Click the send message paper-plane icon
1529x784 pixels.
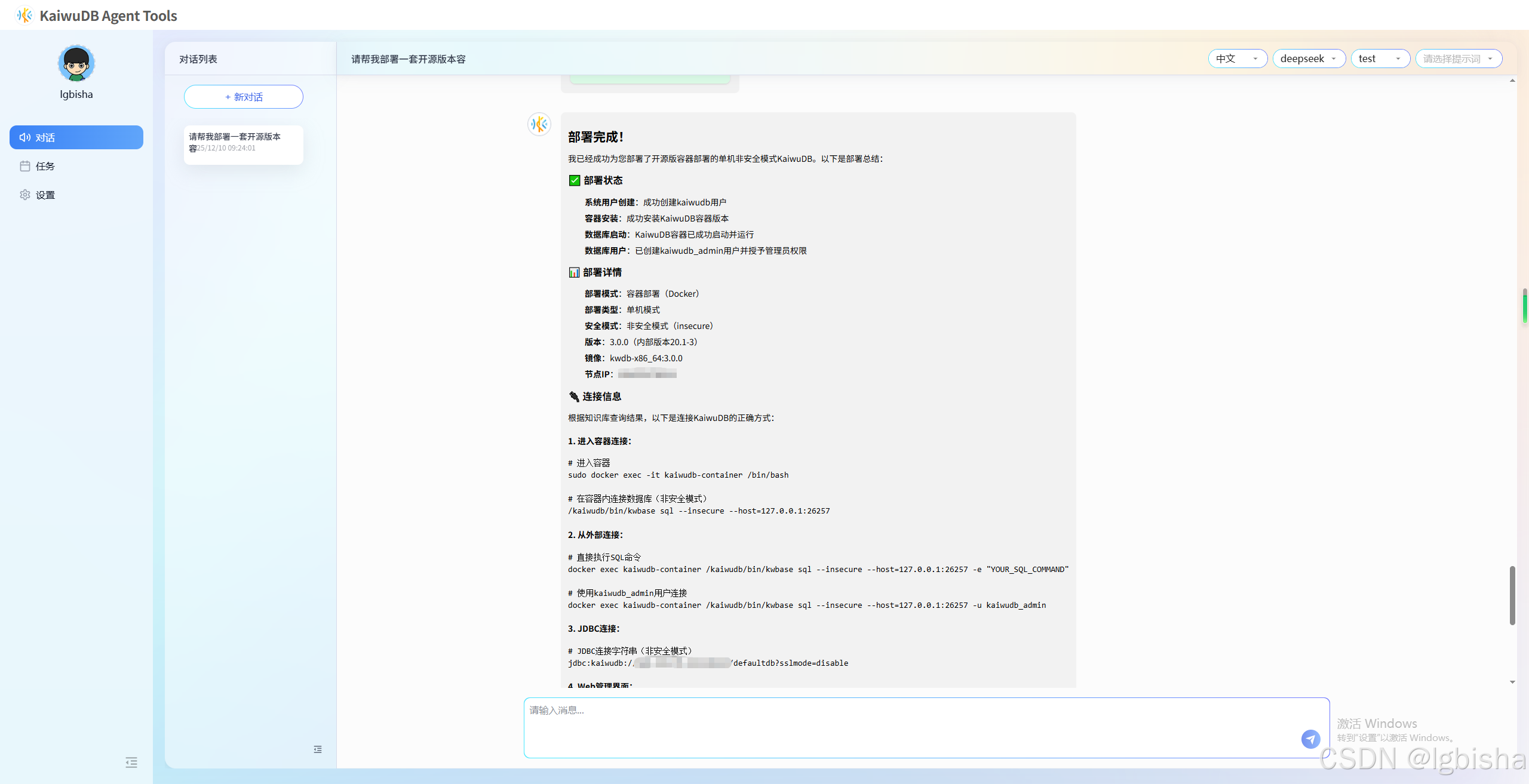(1310, 739)
